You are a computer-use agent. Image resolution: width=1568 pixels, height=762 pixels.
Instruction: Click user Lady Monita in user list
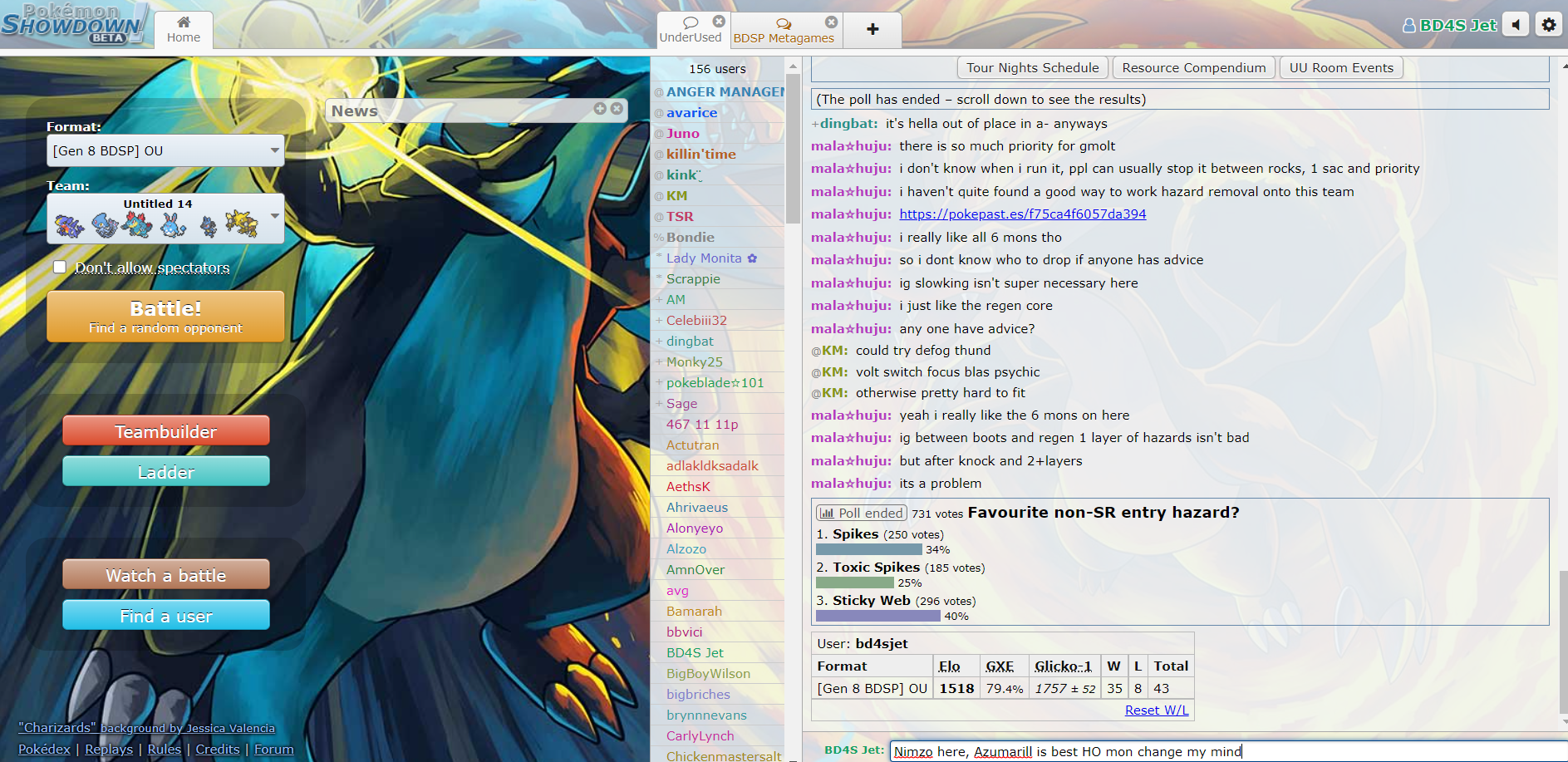(x=720, y=258)
